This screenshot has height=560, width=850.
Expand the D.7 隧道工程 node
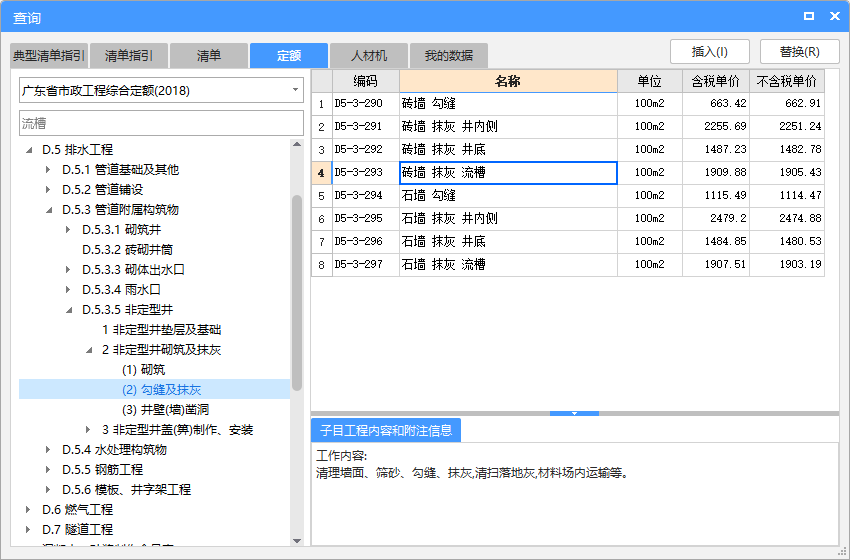[x=28, y=530]
